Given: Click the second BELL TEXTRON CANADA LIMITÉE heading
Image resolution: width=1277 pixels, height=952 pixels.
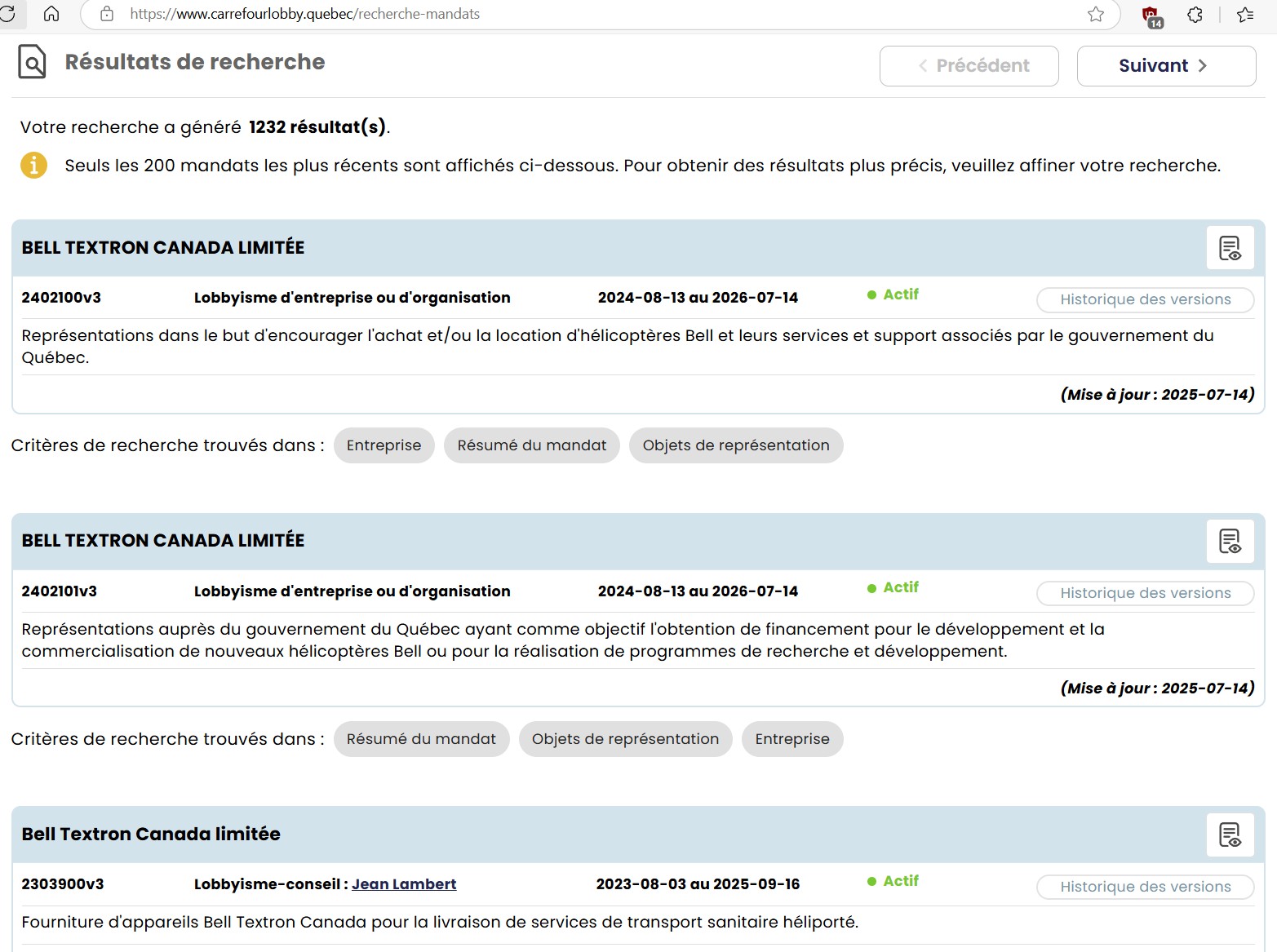Looking at the screenshot, I should click(x=163, y=541).
